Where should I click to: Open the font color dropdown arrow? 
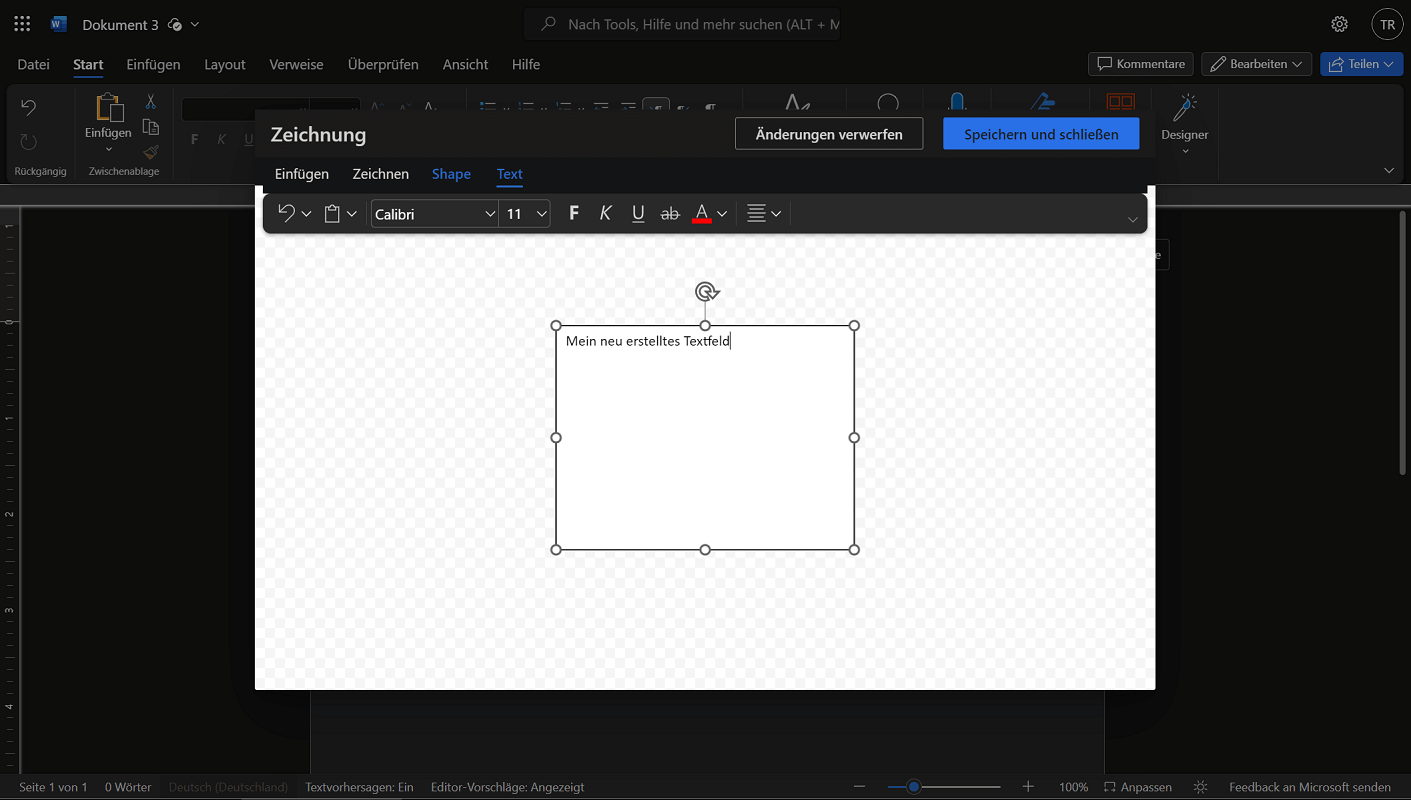(722, 214)
